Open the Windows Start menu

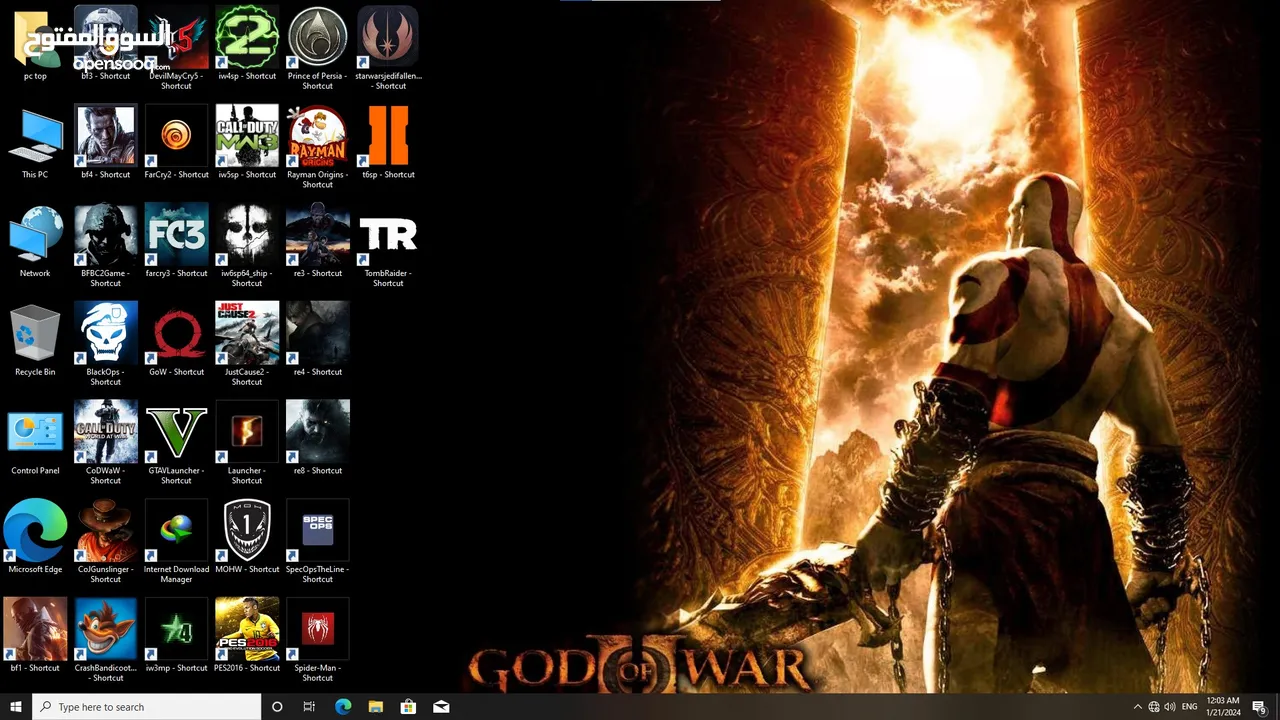(x=15, y=707)
